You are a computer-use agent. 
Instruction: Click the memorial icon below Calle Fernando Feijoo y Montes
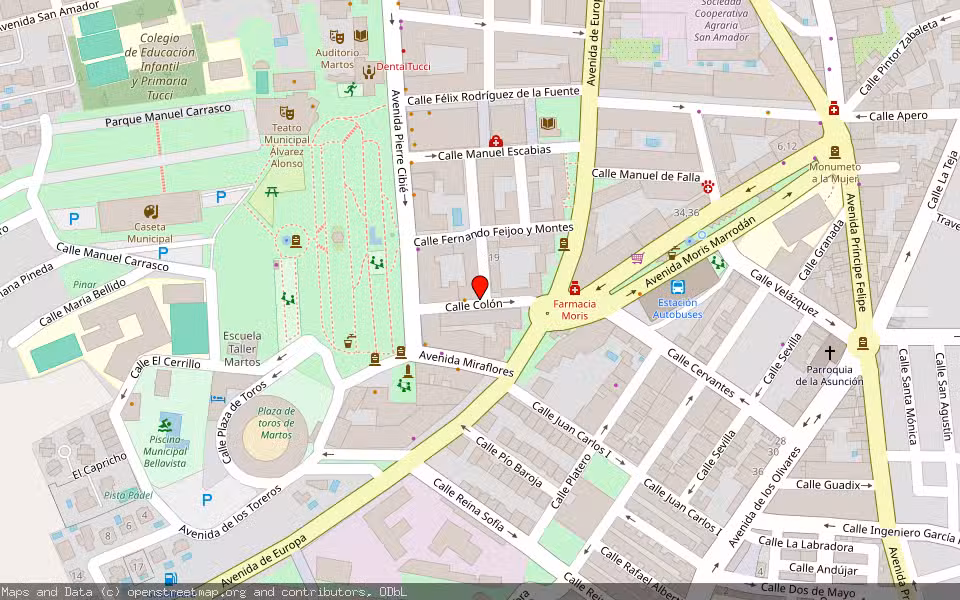563,244
